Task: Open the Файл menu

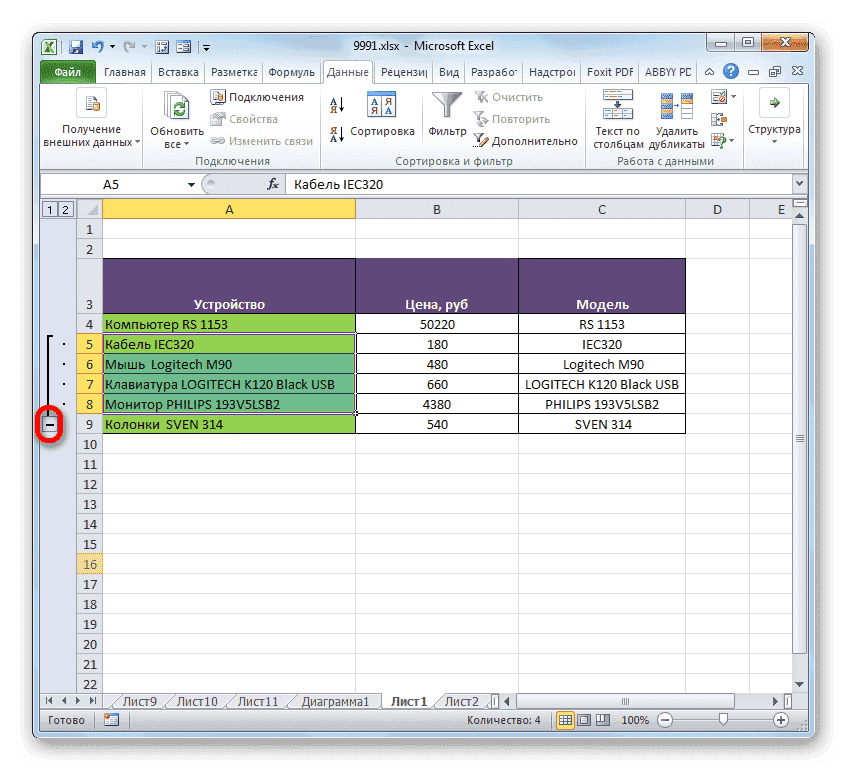Action: [65, 71]
